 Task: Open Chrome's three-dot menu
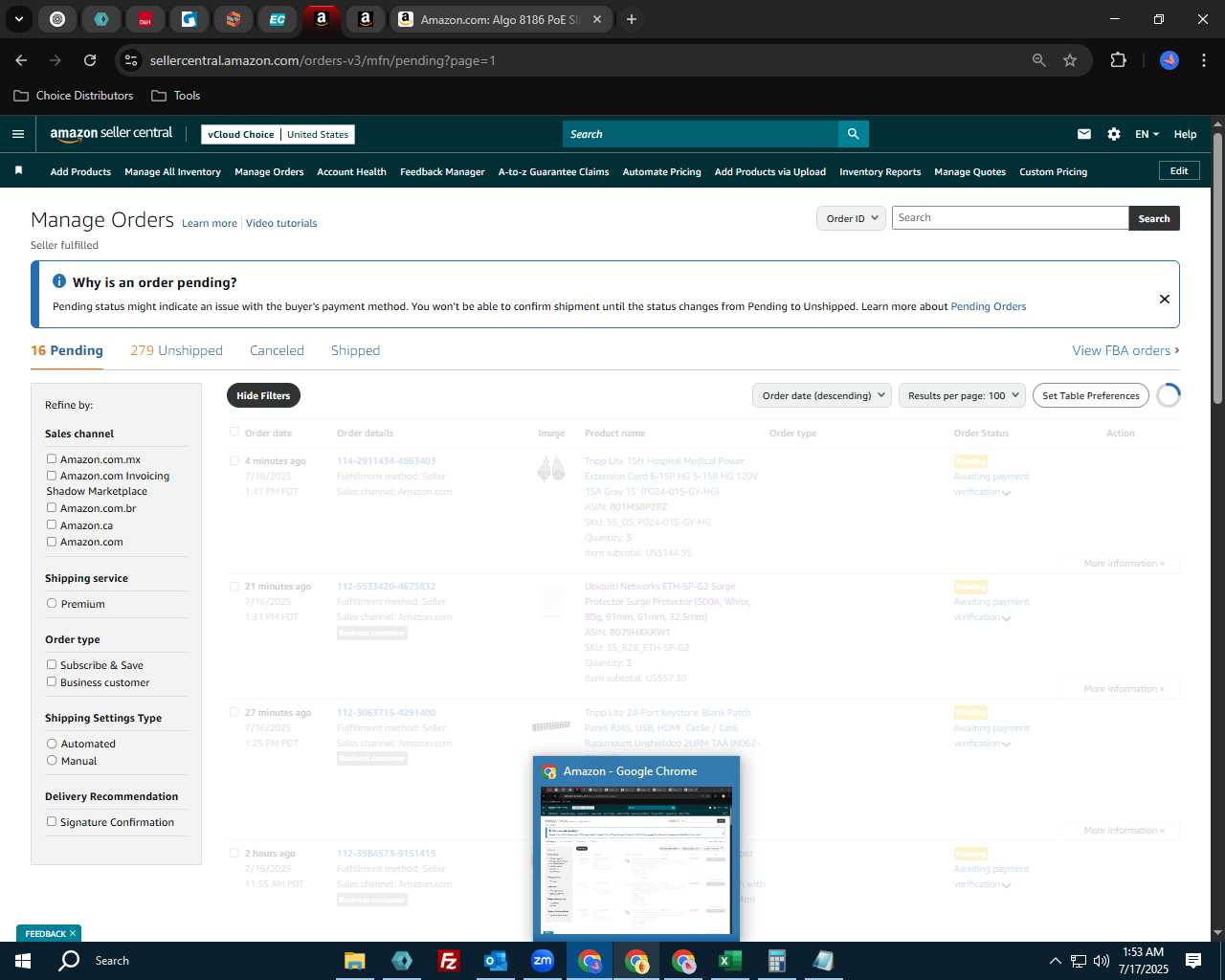[1202, 60]
